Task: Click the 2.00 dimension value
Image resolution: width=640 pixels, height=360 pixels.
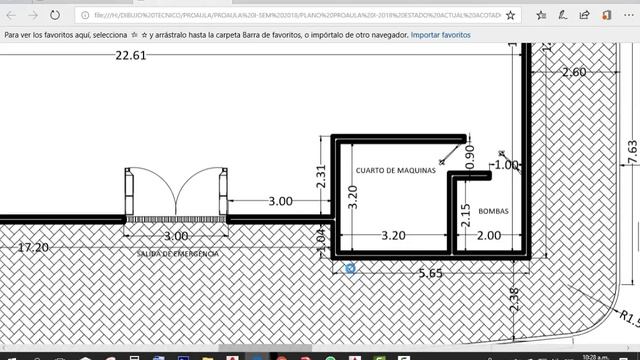Action: point(489,236)
